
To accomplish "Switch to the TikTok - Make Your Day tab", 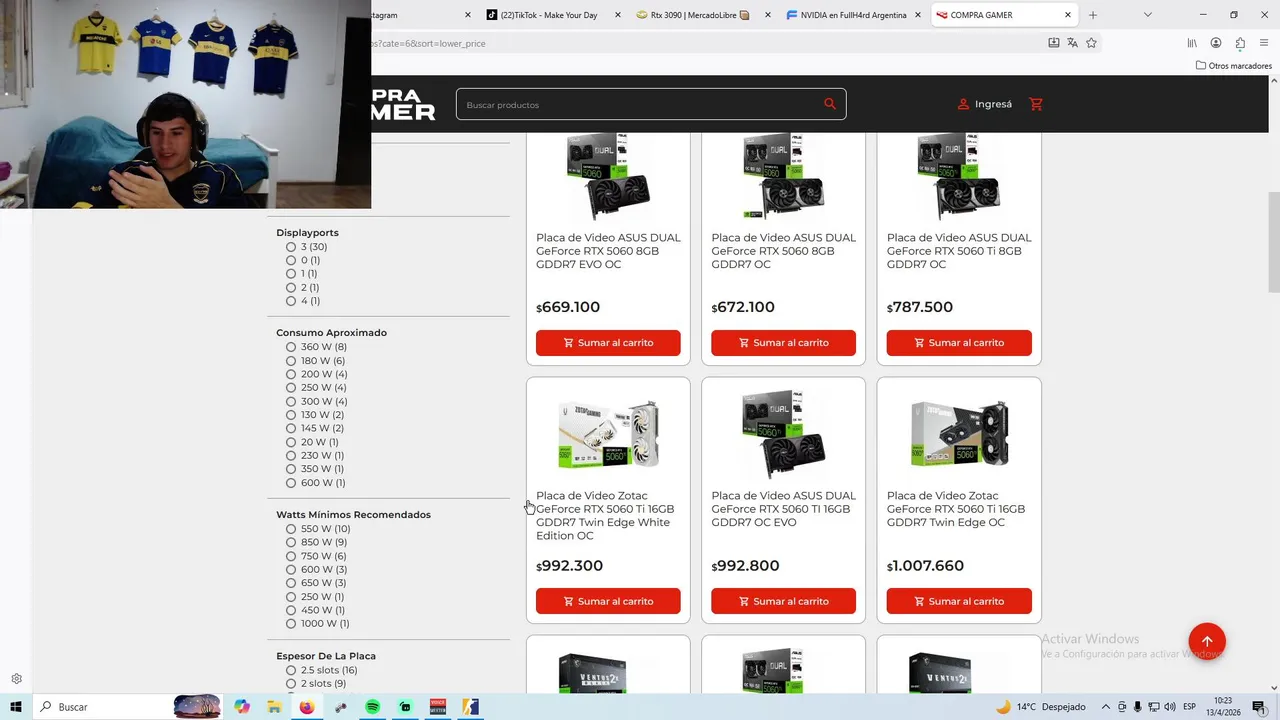I will click(551, 15).
